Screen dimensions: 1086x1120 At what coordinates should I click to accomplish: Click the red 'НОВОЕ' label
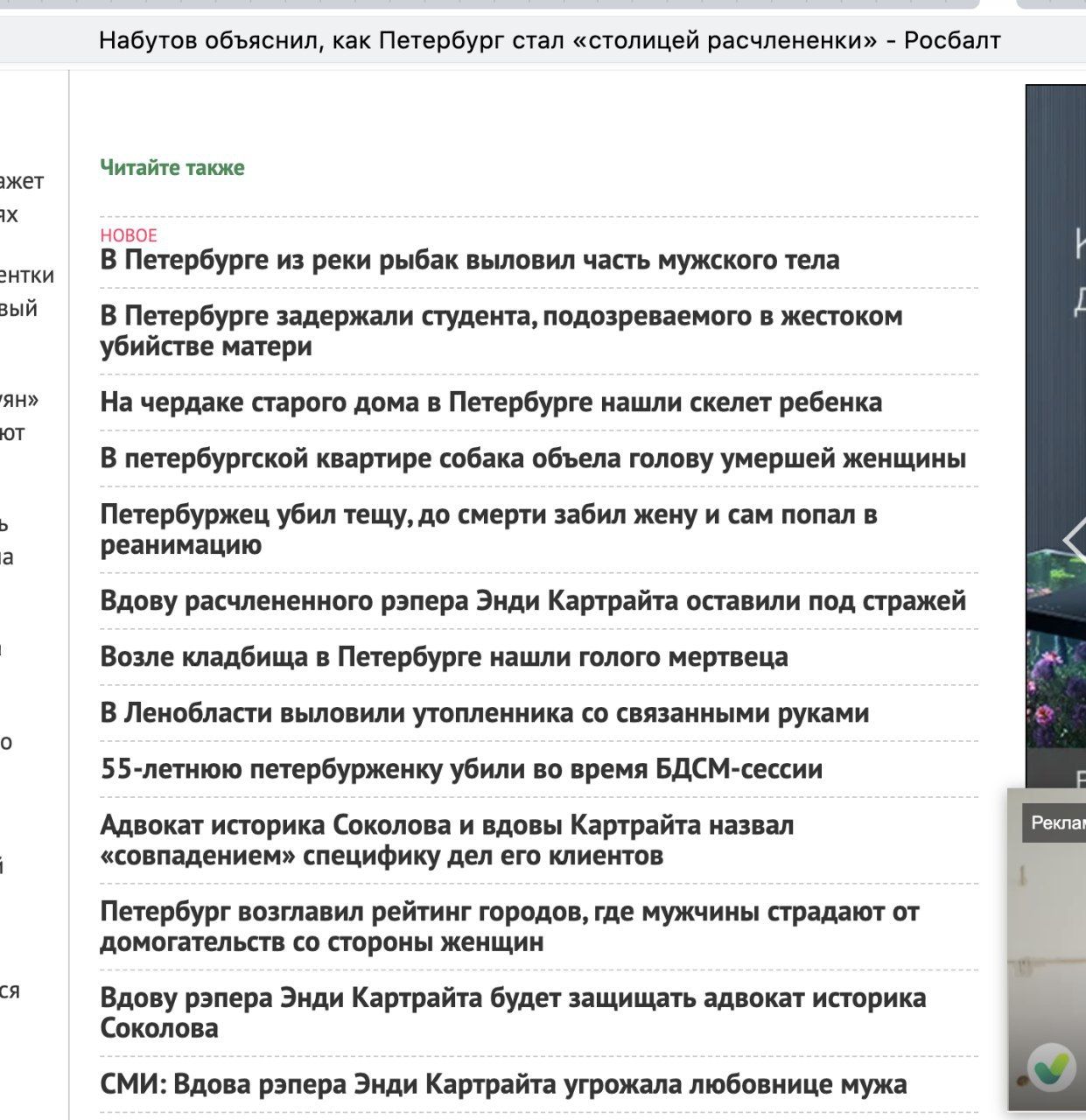tap(129, 235)
